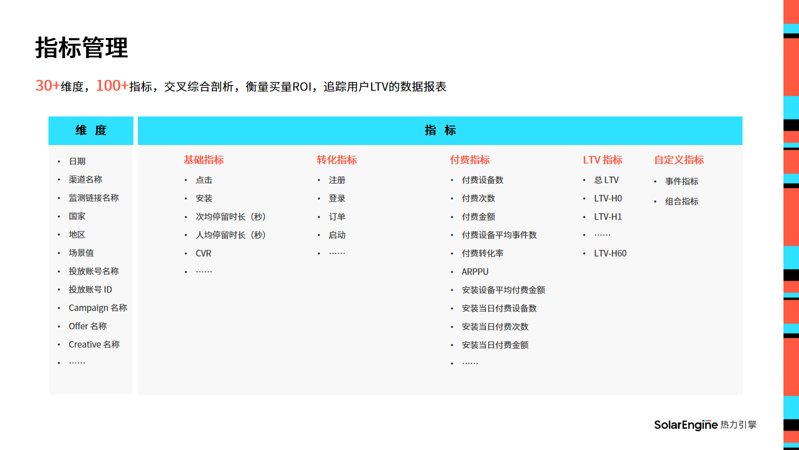Click the LTV-H0 metric

tap(608, 198)
